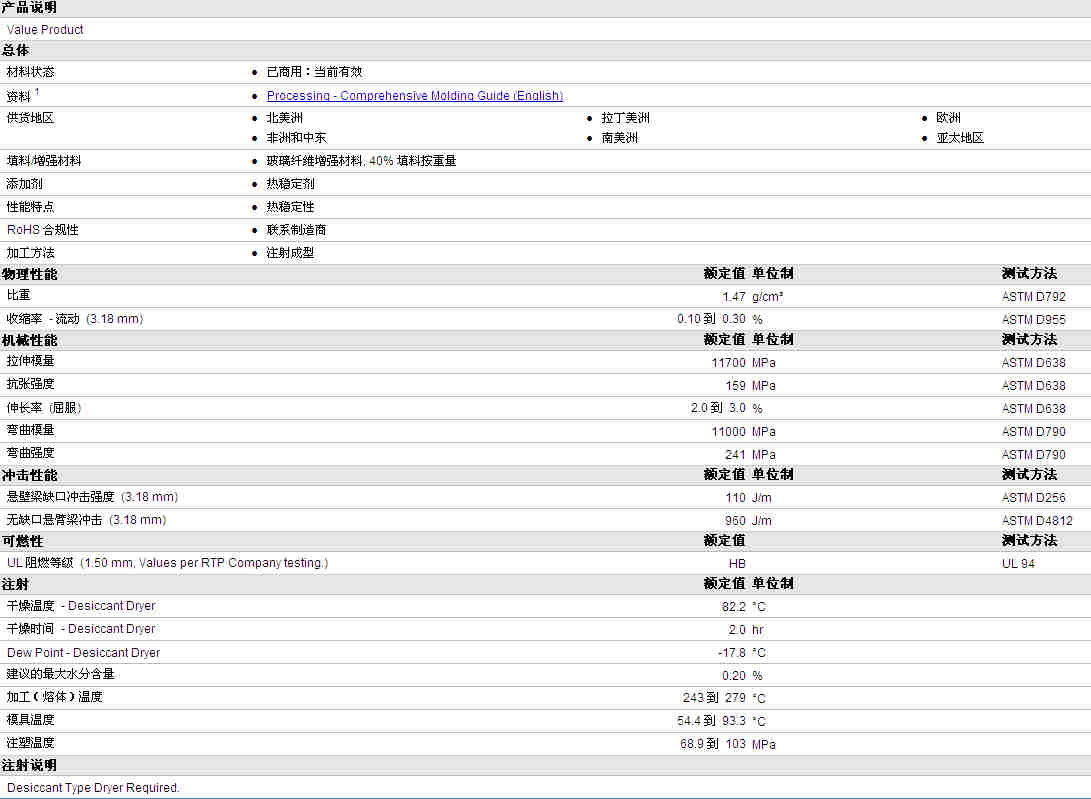Screen dimensions: 1091x799
Task: Click the footnote superscript 1 beside 资料
Action: tap(37, 92)
